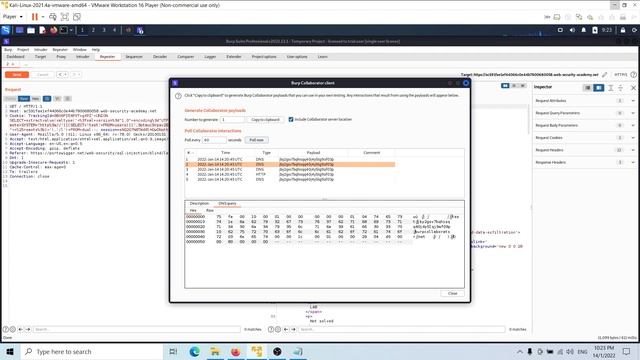The height and width of the screenshot is (360, 640).
Task: Click the orange Send button
Action: point(17,75)
